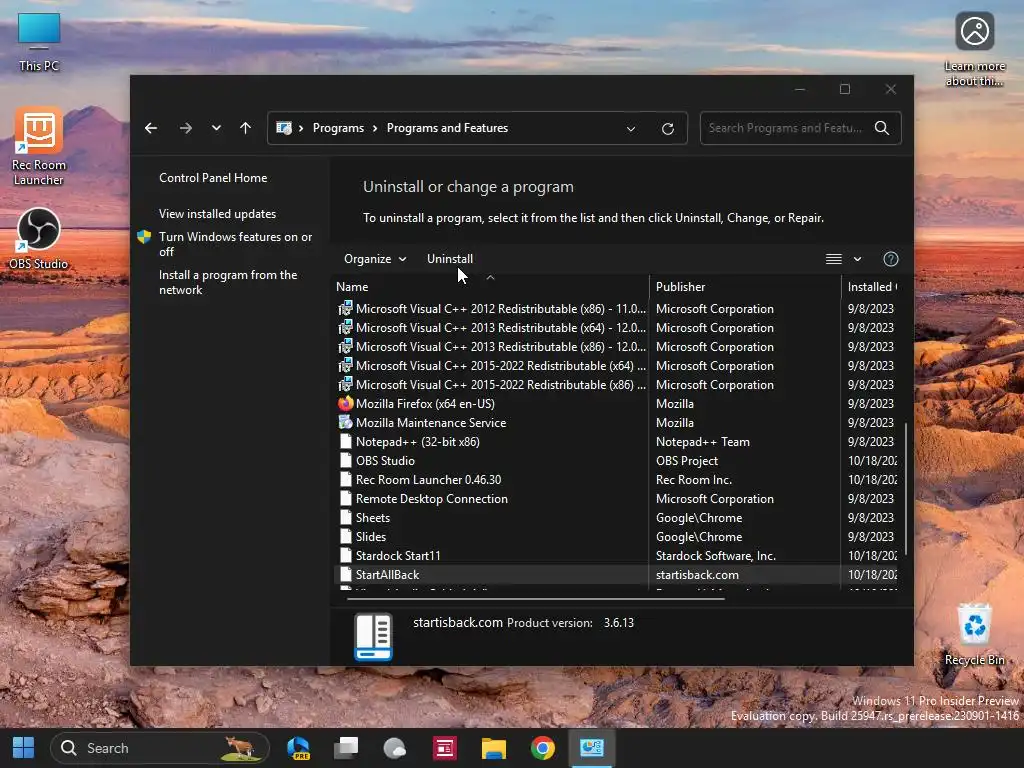Screen dimensions: 1024x768
Task: Open Install a program from the network
Action: pyautogui.click(x=228, y=282)
